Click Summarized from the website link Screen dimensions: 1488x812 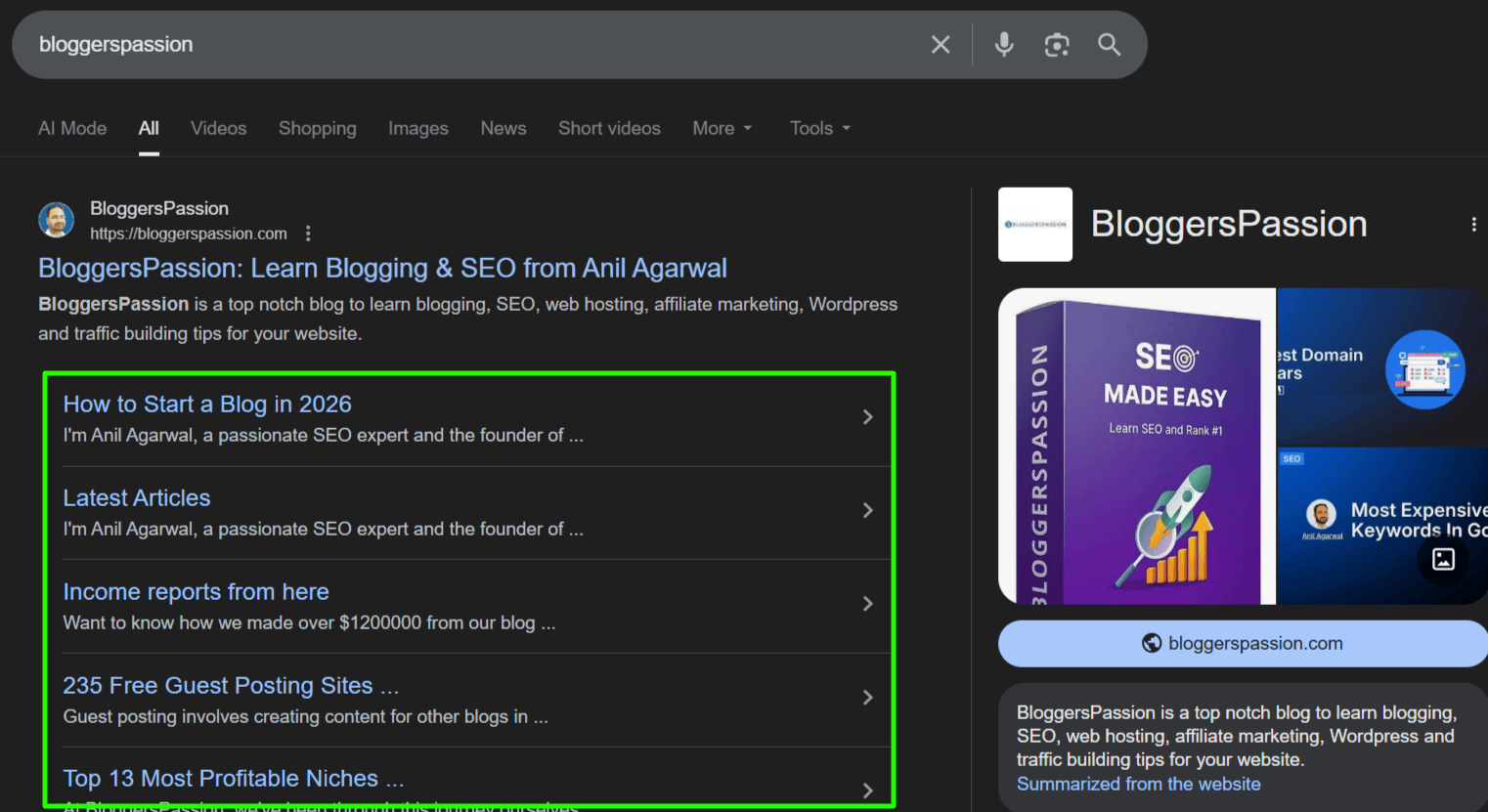point(1138,783)
